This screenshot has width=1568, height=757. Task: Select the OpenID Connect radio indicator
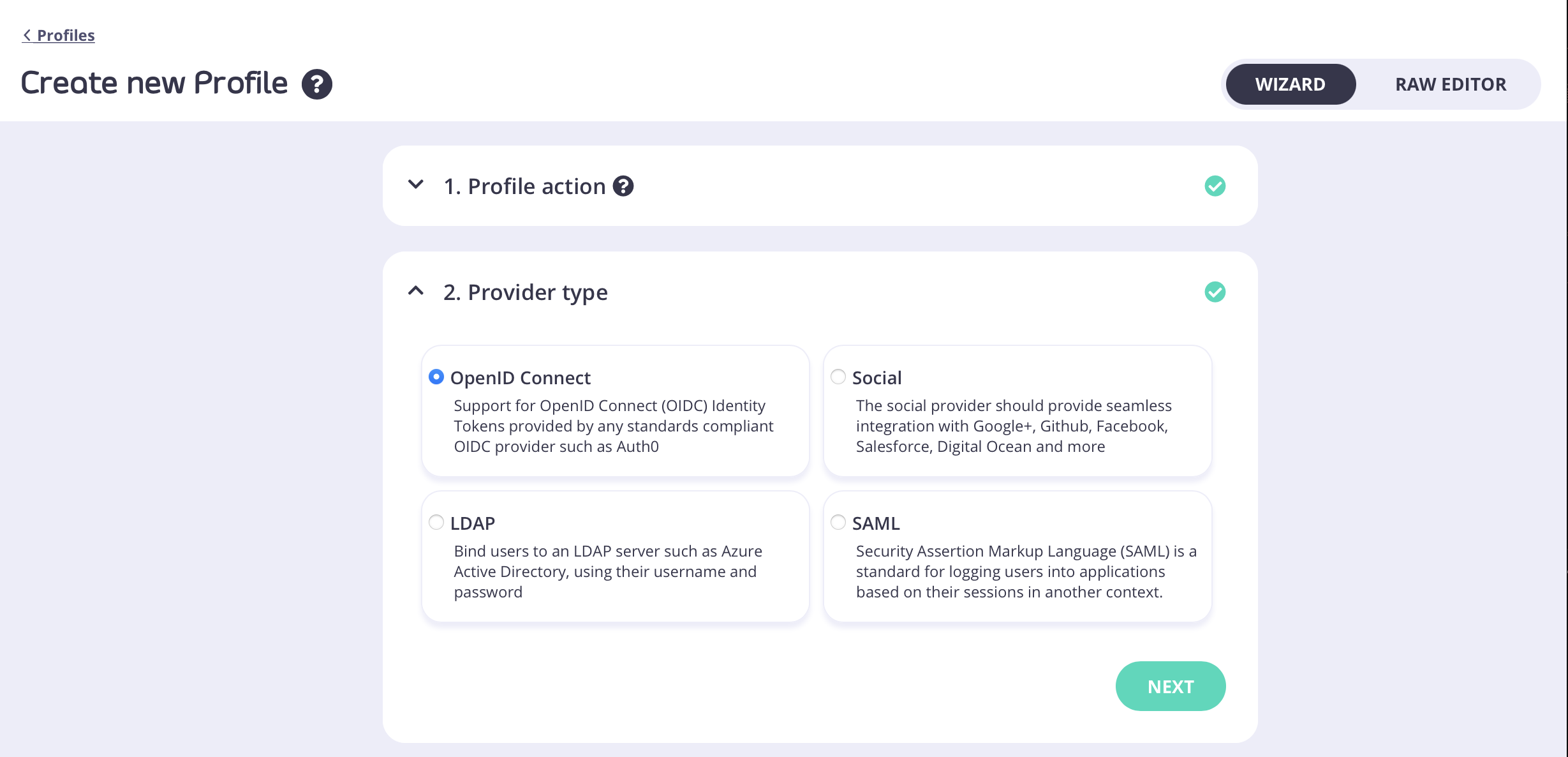[x=436, y=377]
